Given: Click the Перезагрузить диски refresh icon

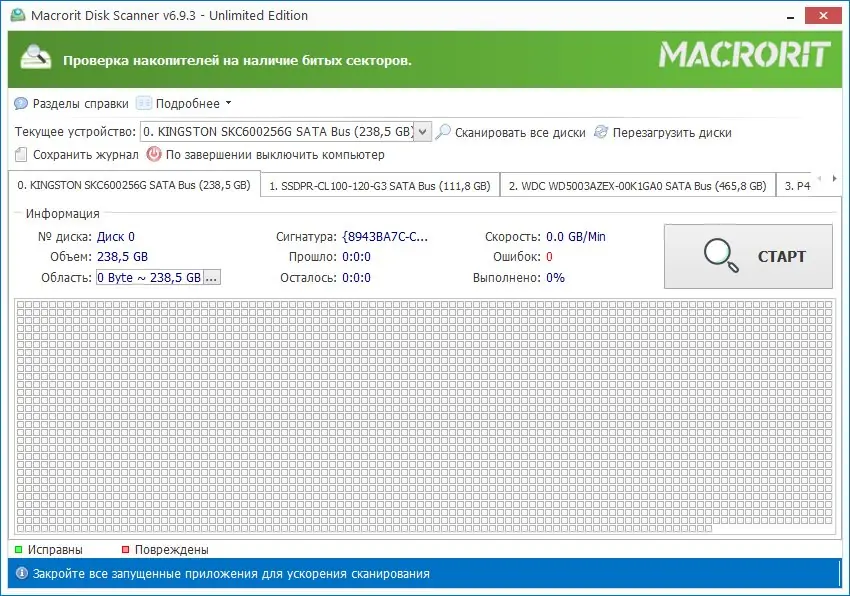Looking at the screenshot, I should tap(599, 131).
